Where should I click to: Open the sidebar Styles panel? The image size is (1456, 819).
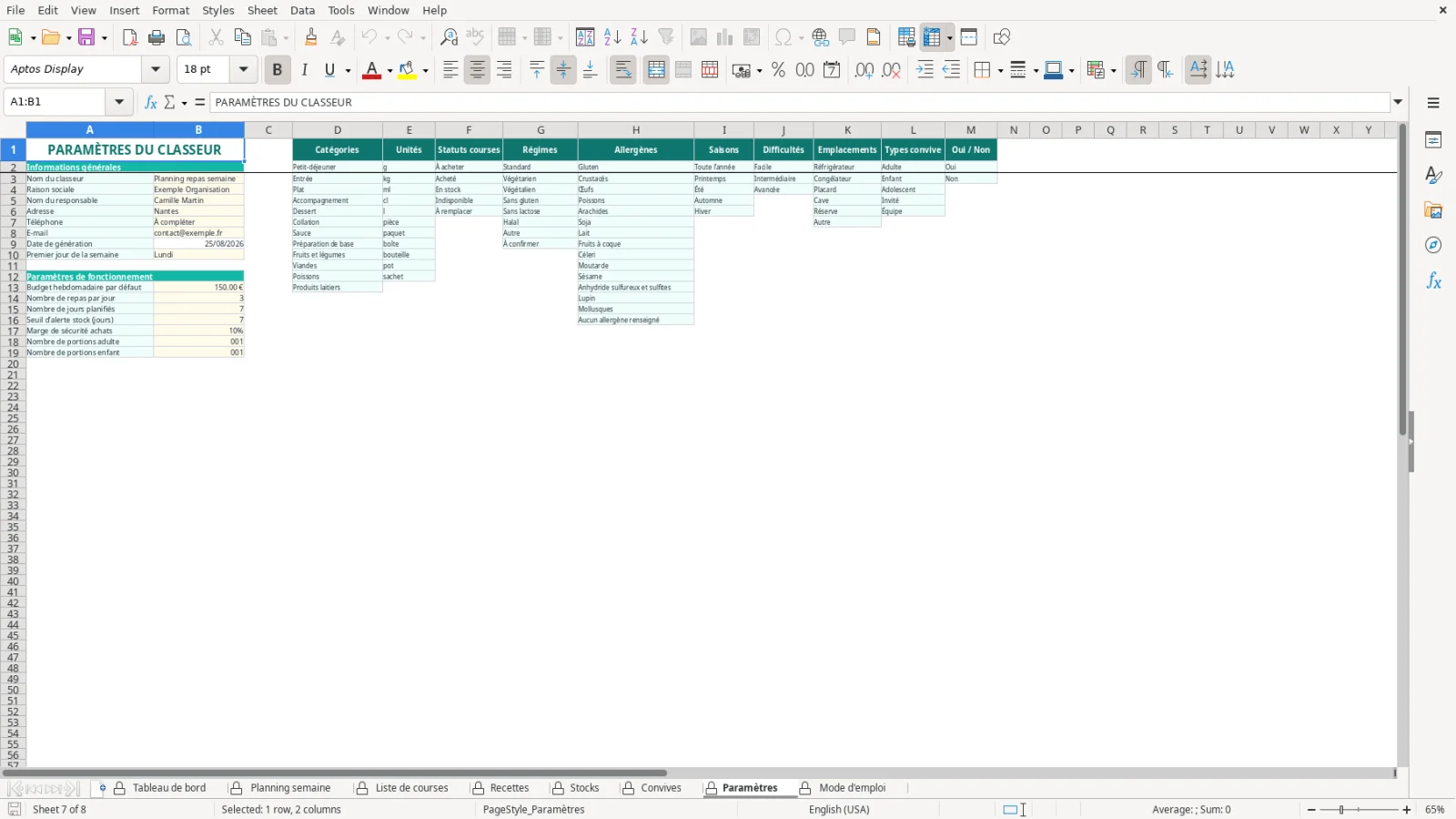(1433, 175)
